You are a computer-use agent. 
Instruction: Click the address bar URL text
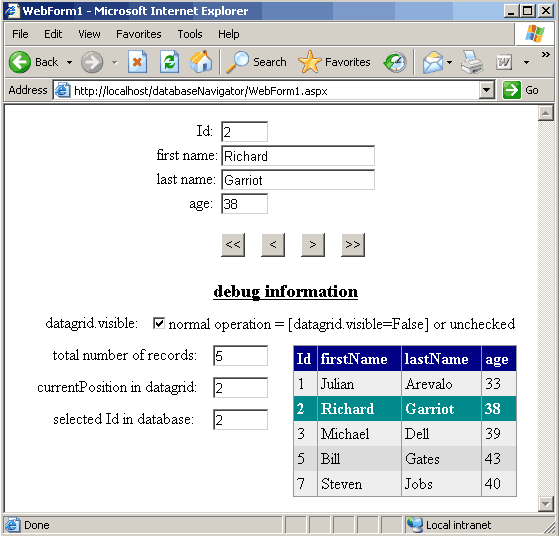(201, 91)
